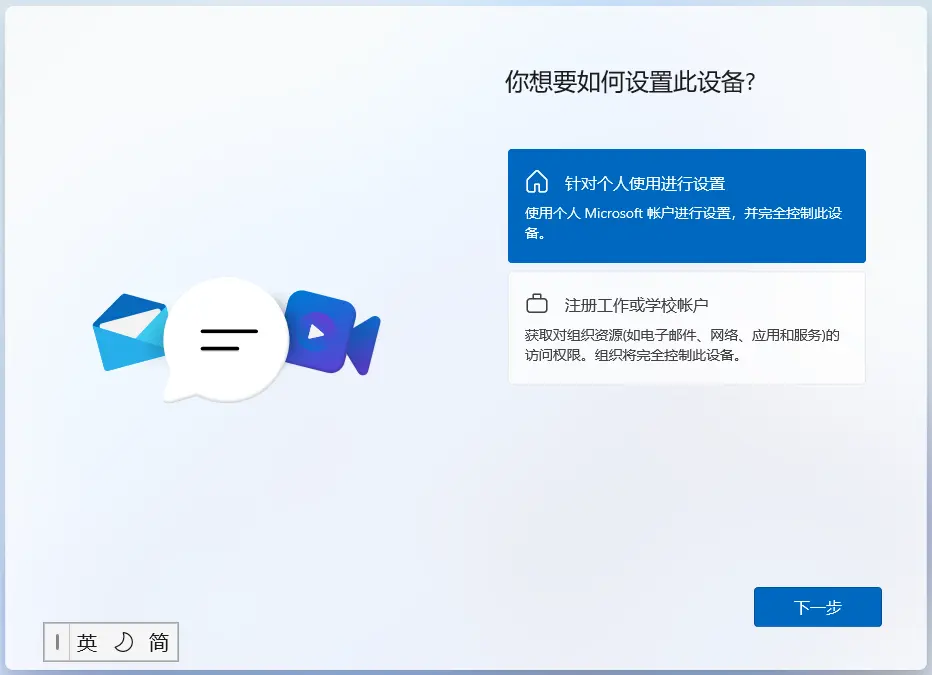The image size is (932, 675).
Task: Click the moon icon in the IME bar
Action: [123, 642]
